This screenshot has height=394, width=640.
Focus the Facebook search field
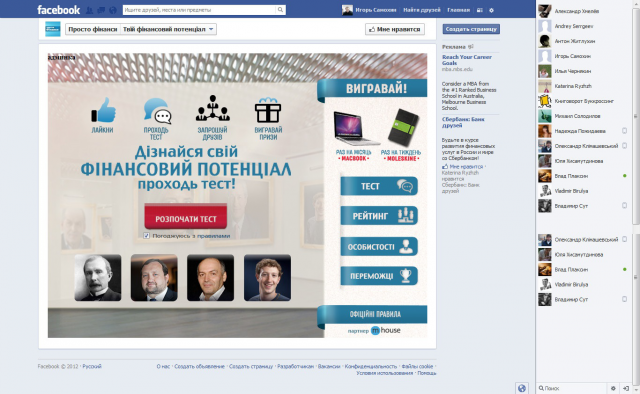pyautogui.click(x=199, y=10)
